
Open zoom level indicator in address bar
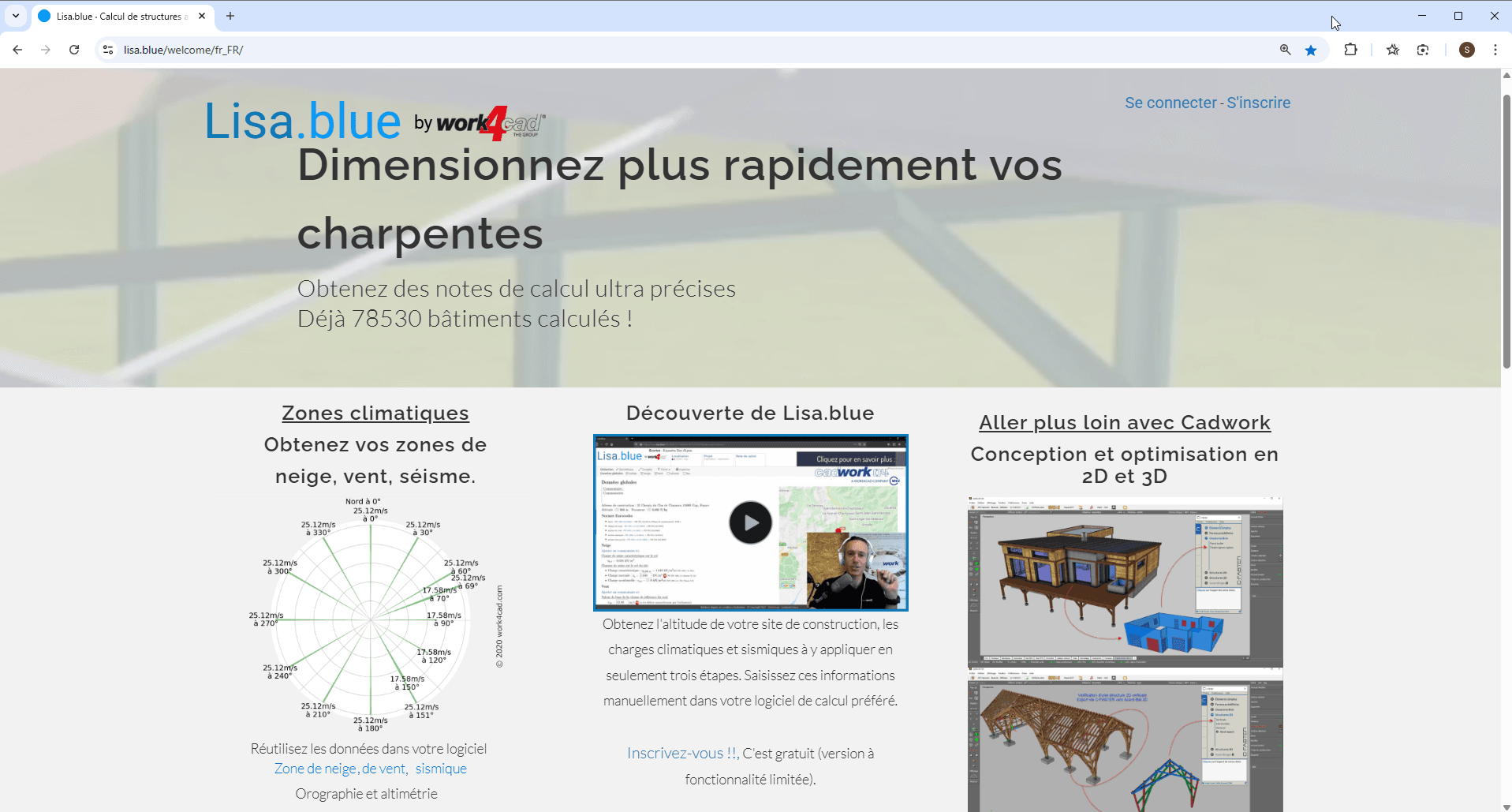pyautogui.click(x=1286, y=50)
